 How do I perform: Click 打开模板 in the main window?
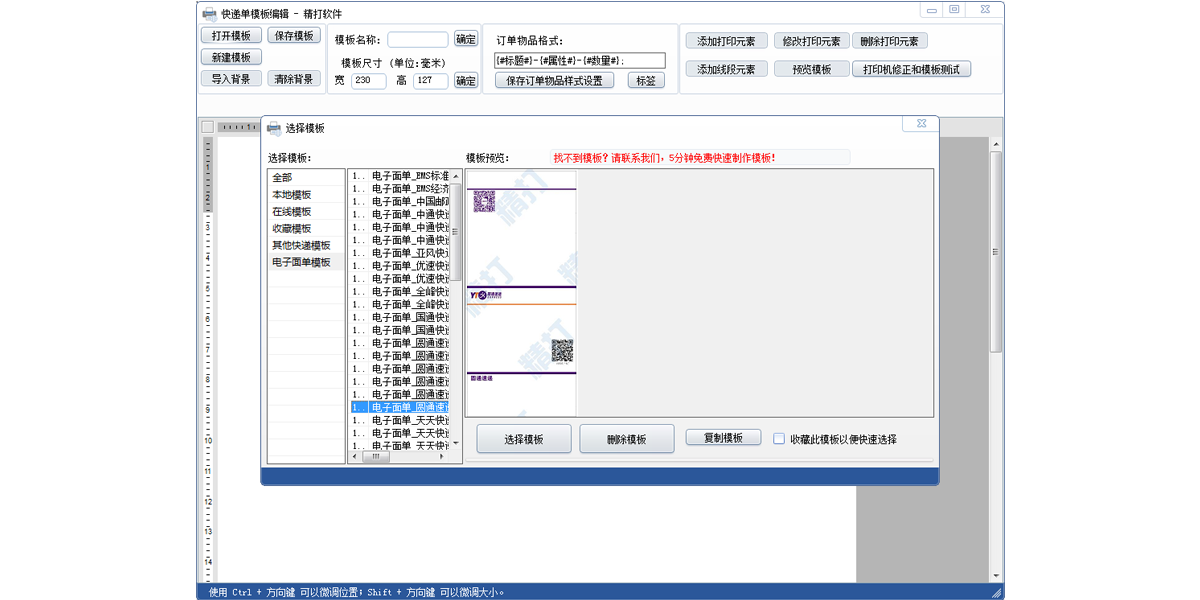pos(231,36)
